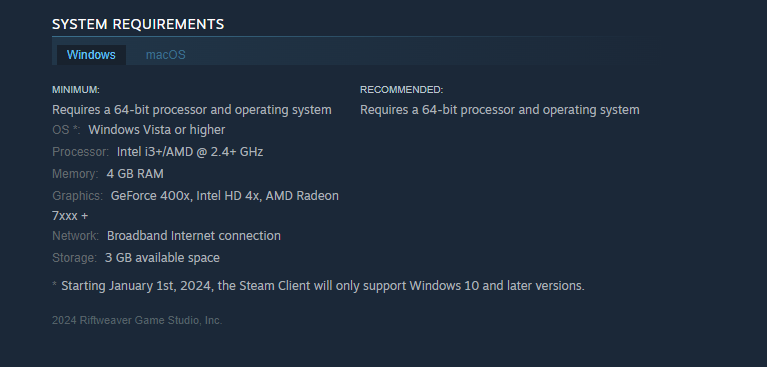Screen dimensions: 767x367
Task: Click the RECOMMENDED section label
Action: (x=402, y=90)
